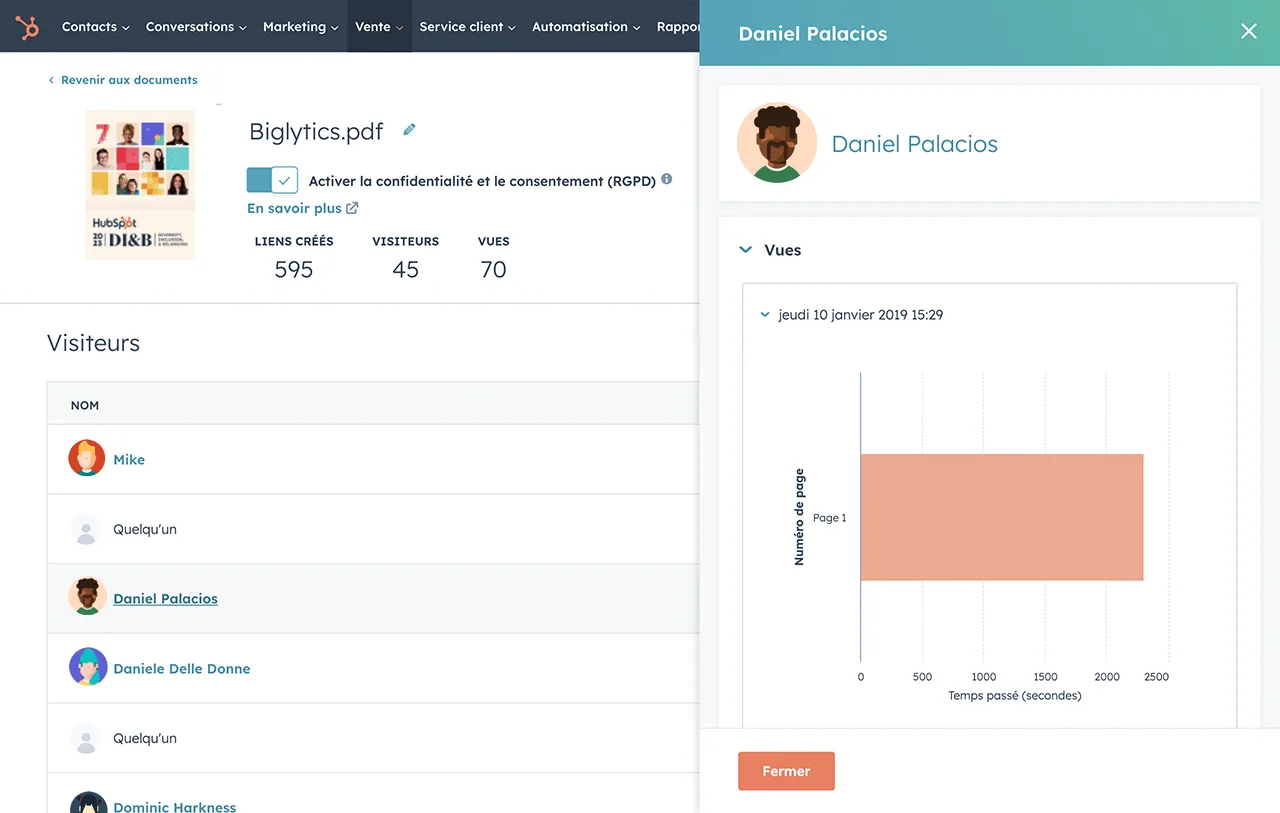Open the Contacts dropdown menu

(x=95, y=27)
